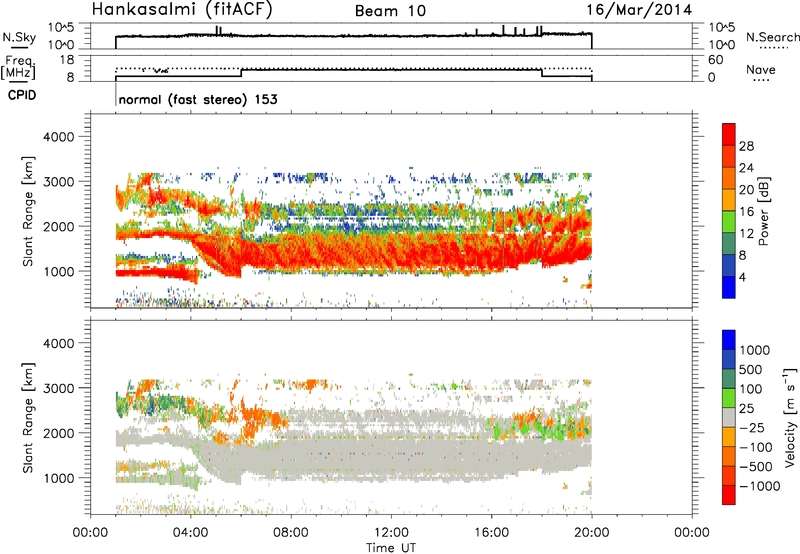Click the power panel 'Slant Range [km]' label
The image size is (800, 554).
pos(28,211)
